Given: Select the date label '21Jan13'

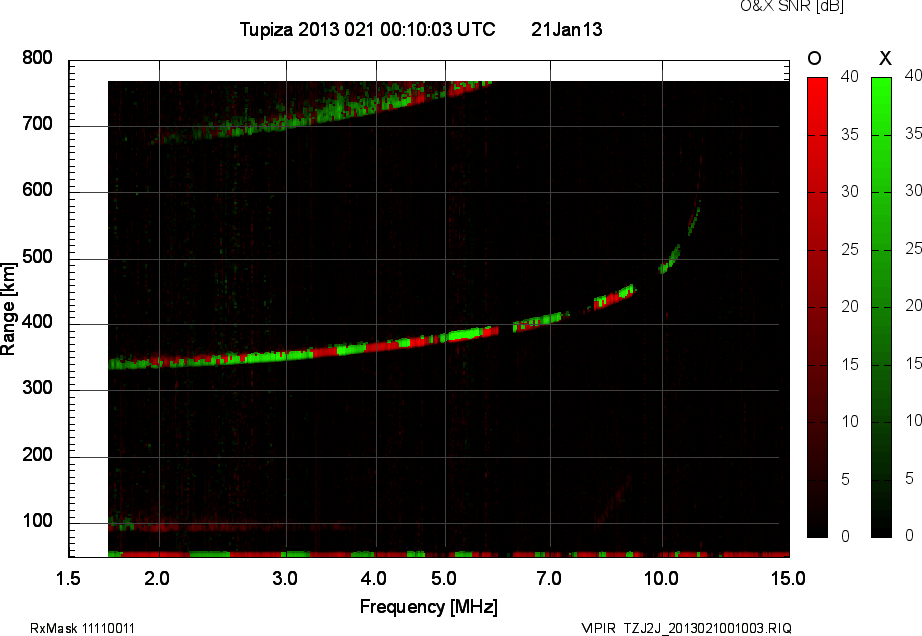Looking at the screenshot, I should [x=567, y=29].
